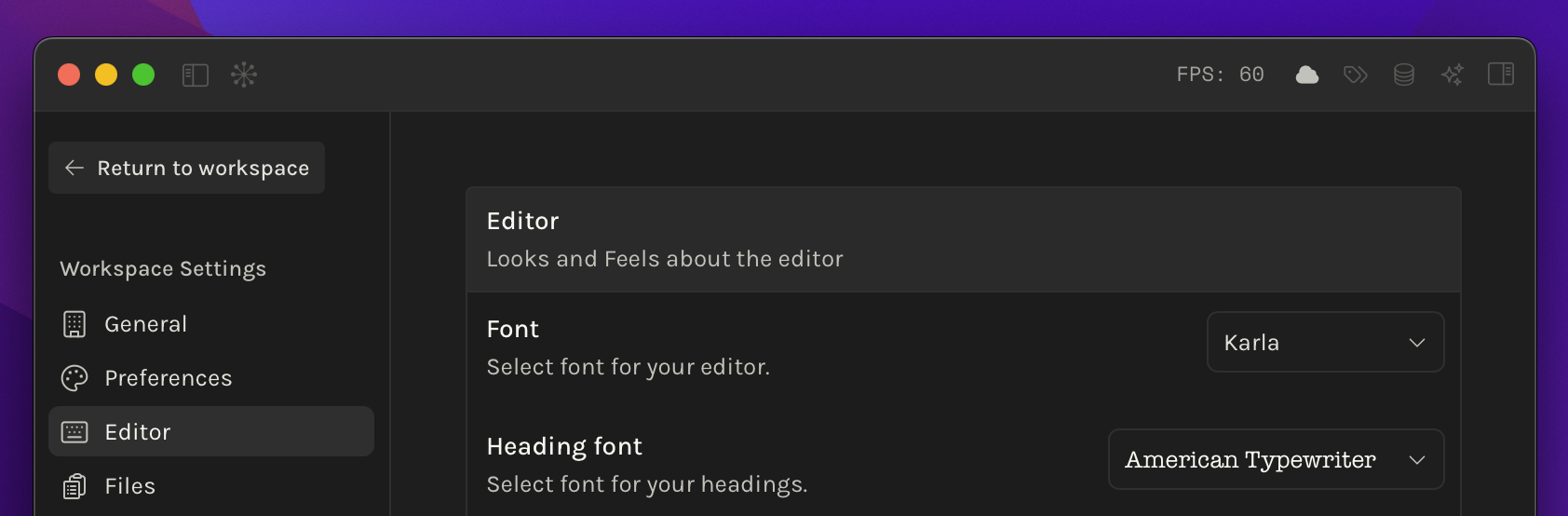
Task: Click the Workspace Settings heading
Action: coord(163,269)
